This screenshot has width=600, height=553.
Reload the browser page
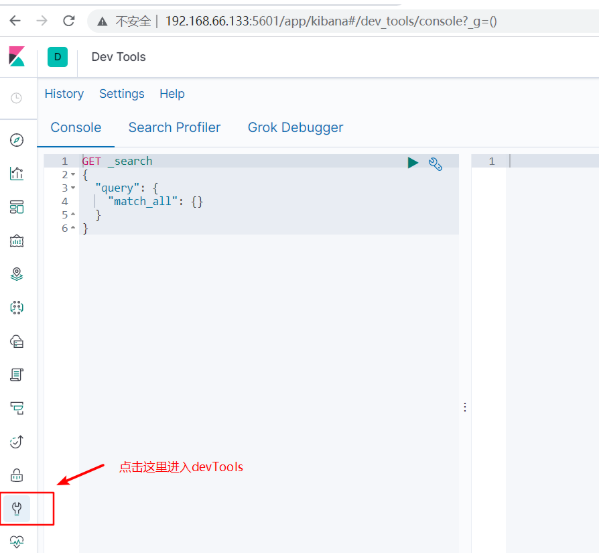pyautogui.click(x=69, y=21)
